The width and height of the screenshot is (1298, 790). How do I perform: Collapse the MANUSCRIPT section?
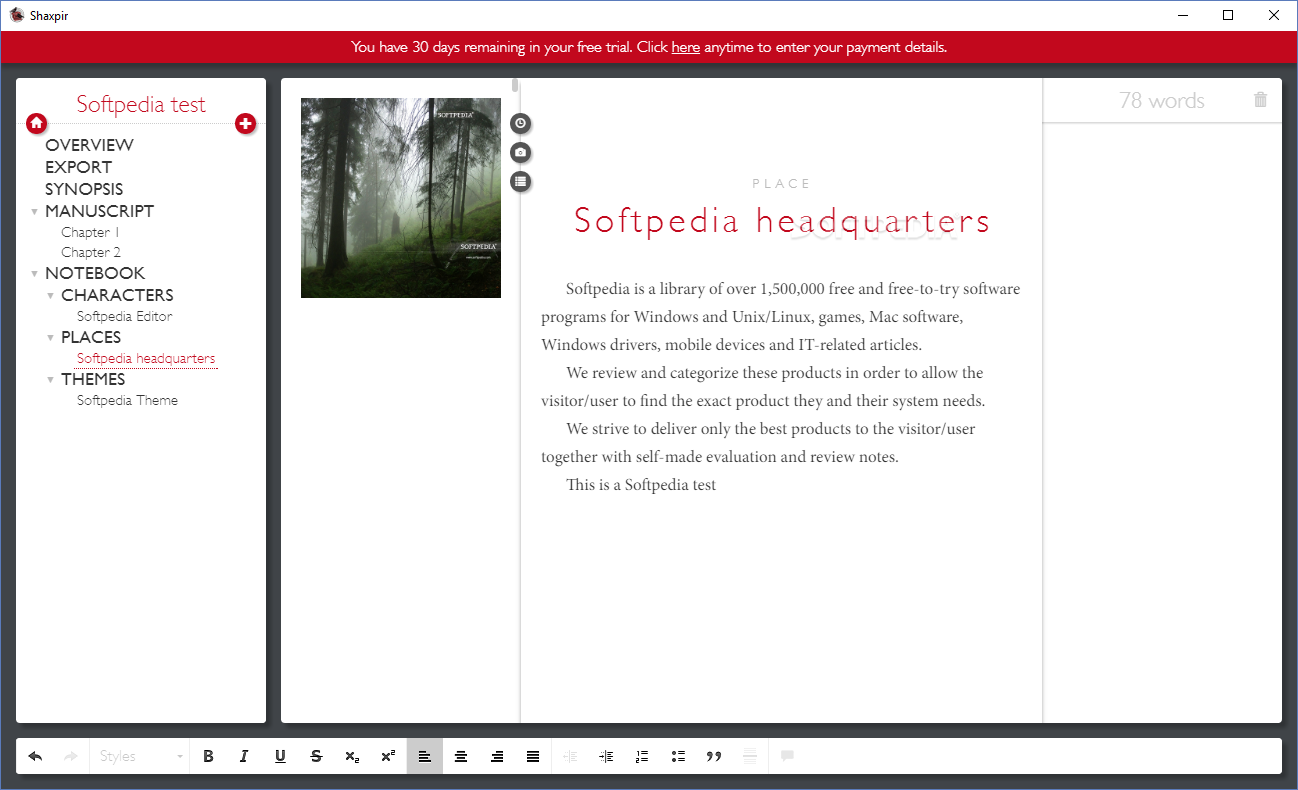(x=34, y=212)
